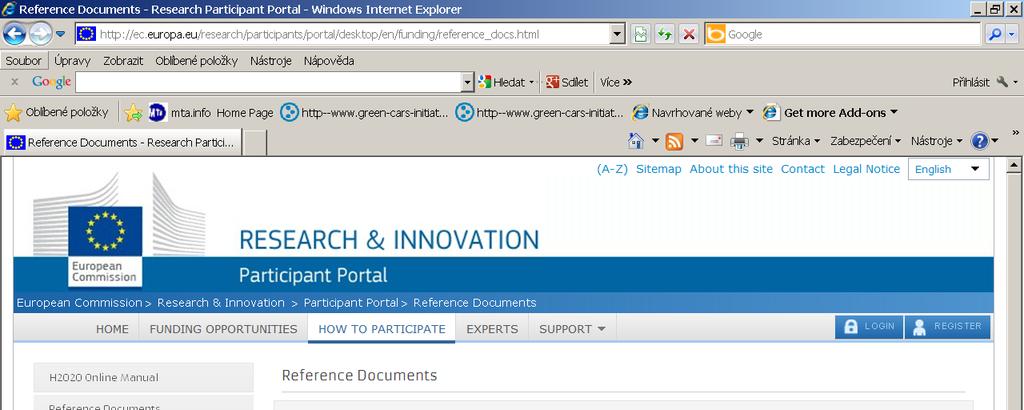The width and height of the screenshot is (1024, 410).
Task: Click the search provider icon in search box
Action: click(716, 34)
